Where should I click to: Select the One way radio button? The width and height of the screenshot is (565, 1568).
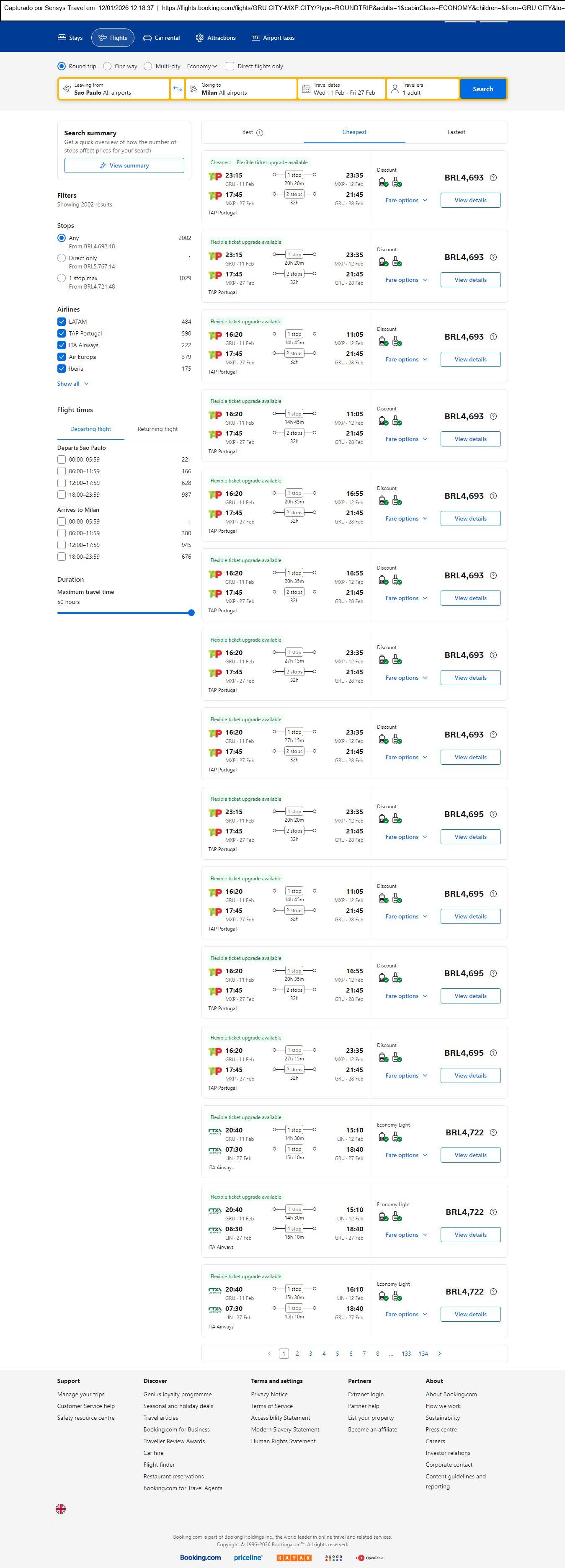coord(107,66)
